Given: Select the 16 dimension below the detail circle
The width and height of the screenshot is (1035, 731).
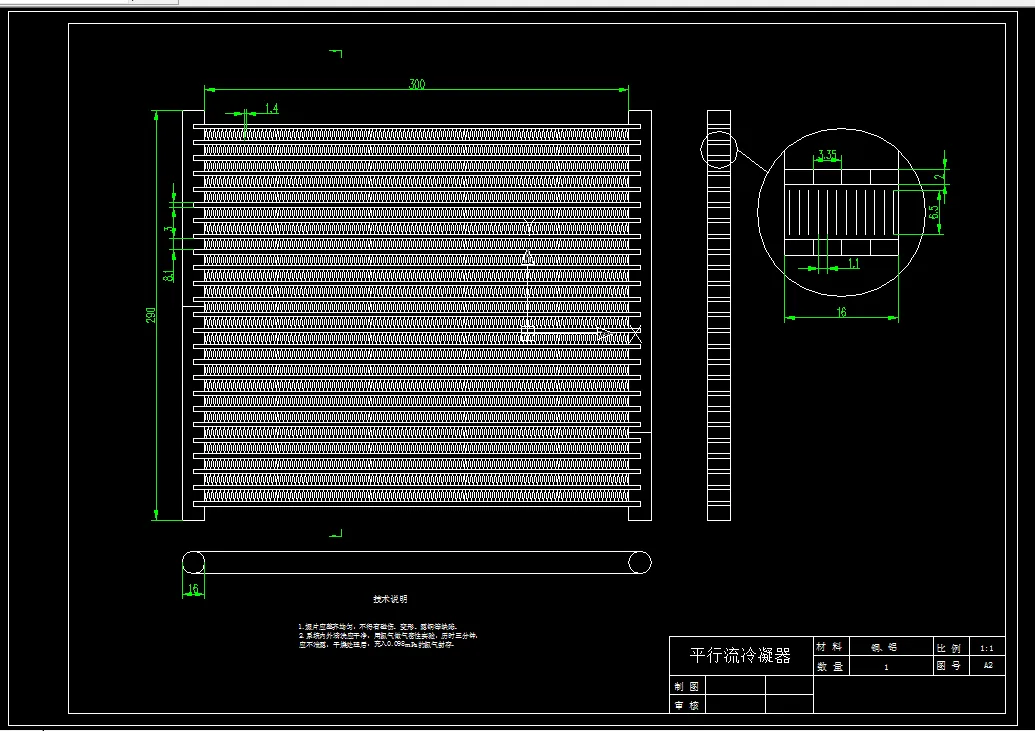Looking at the screenshot, I should (x=842, y=312).
